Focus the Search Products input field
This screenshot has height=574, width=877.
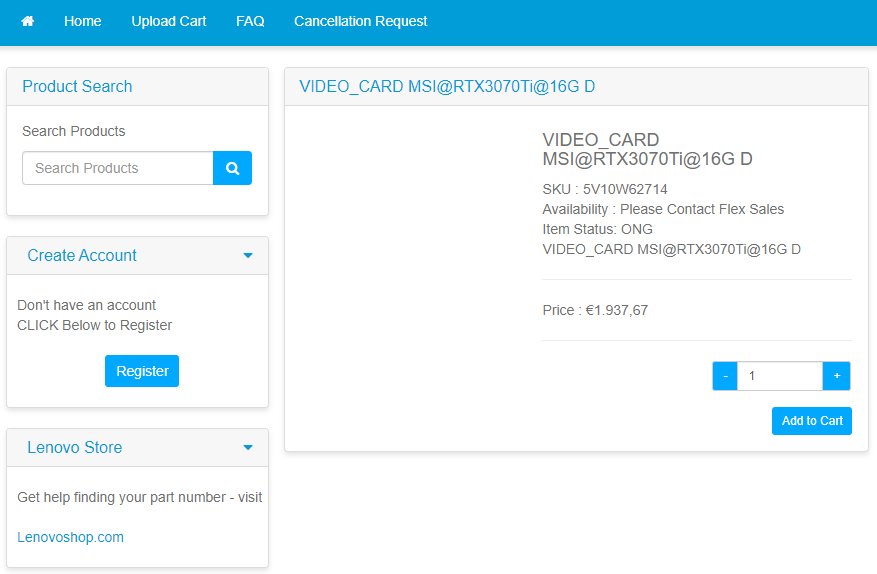tap(118, 168)
